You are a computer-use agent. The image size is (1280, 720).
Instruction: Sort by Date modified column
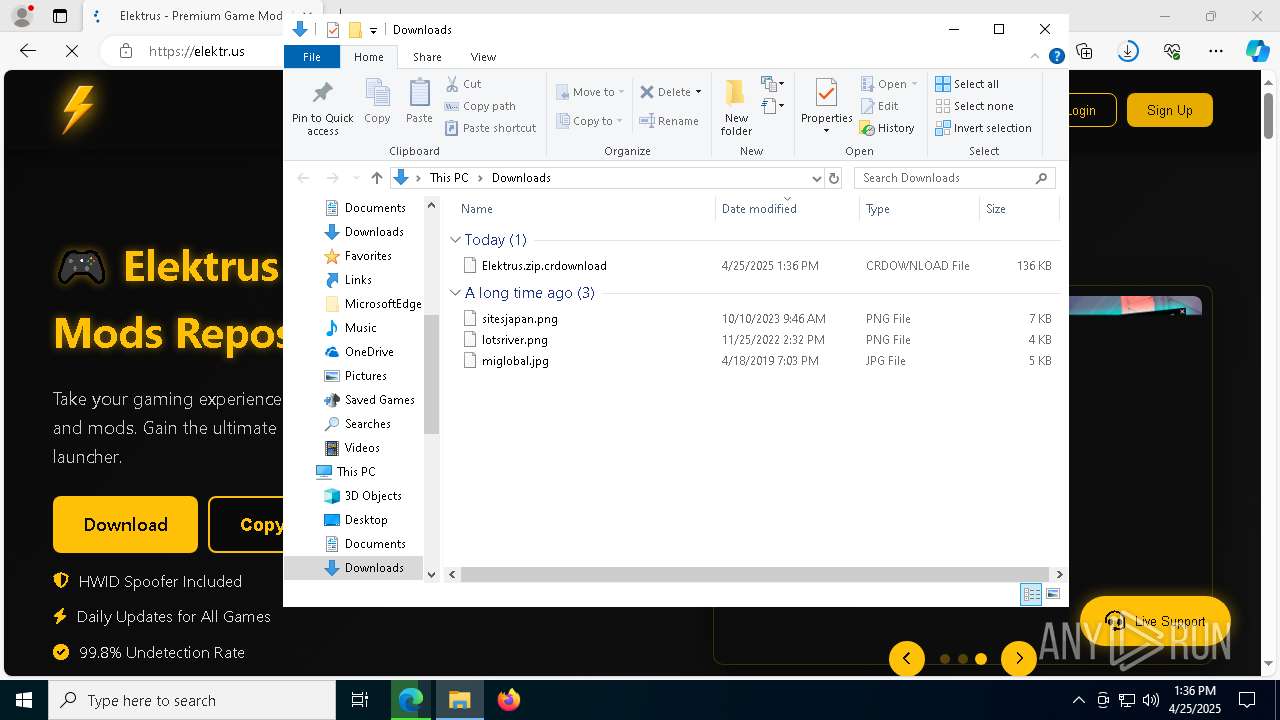(788, 209)
